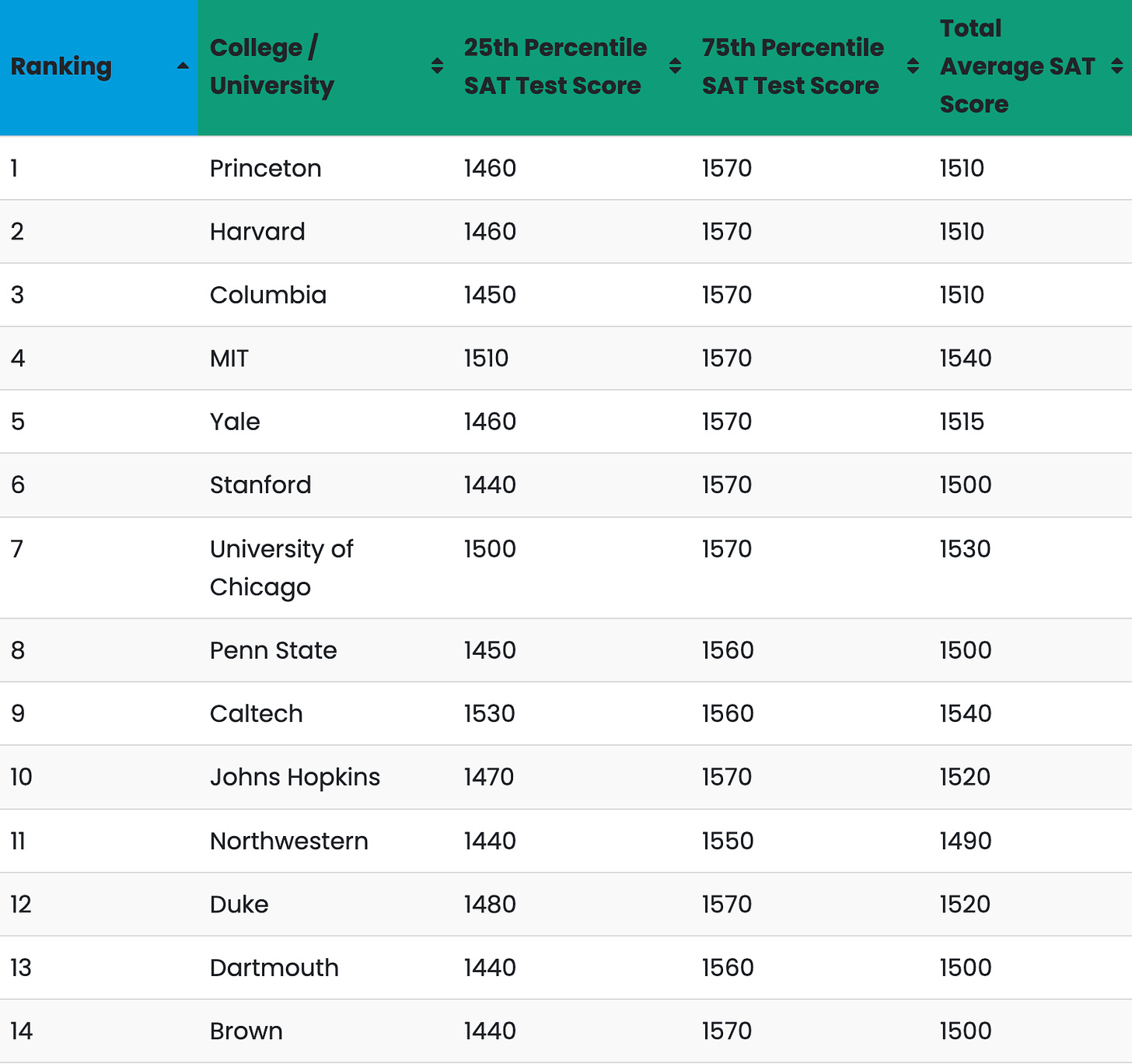Click Northwestern's 1550 75th percentile score

(728, 841)
